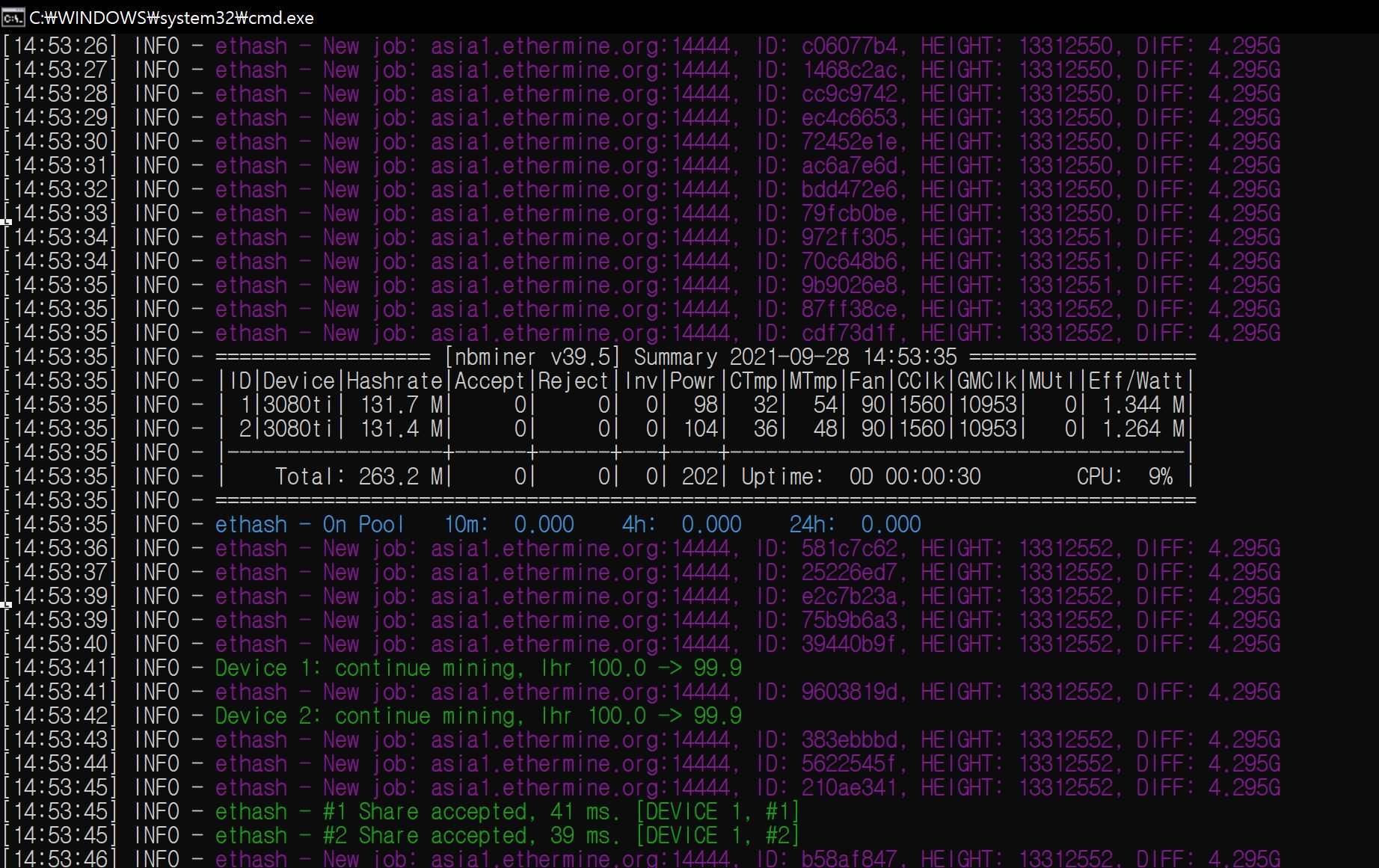The width and height of the screenshot is (1379, 868).
Task: Click job ID 972ff305
Action: coord(850,238)
